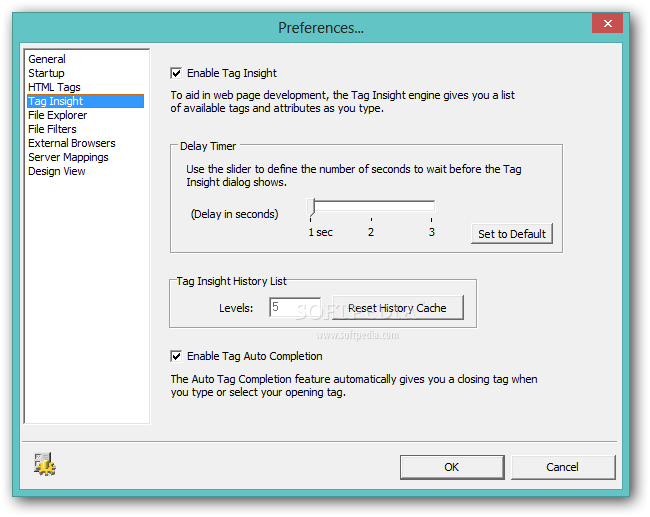Select Startup in the category list

(85, 73)
